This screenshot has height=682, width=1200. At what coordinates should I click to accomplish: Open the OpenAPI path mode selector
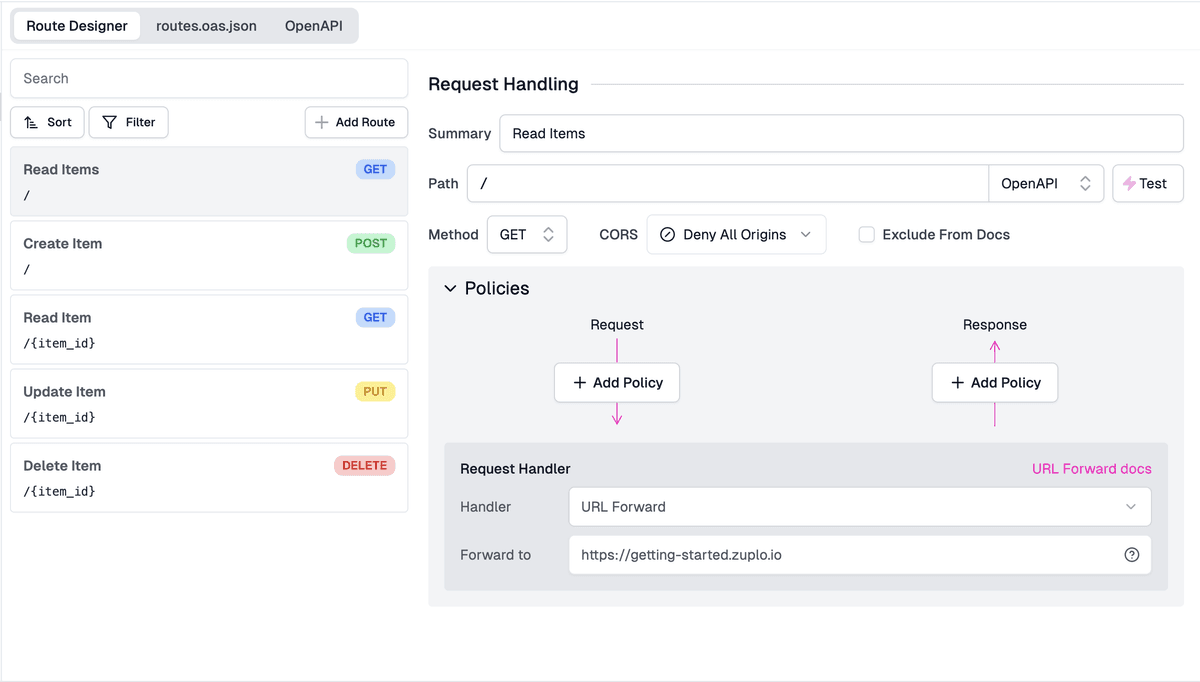click(x=1045, y=184)
